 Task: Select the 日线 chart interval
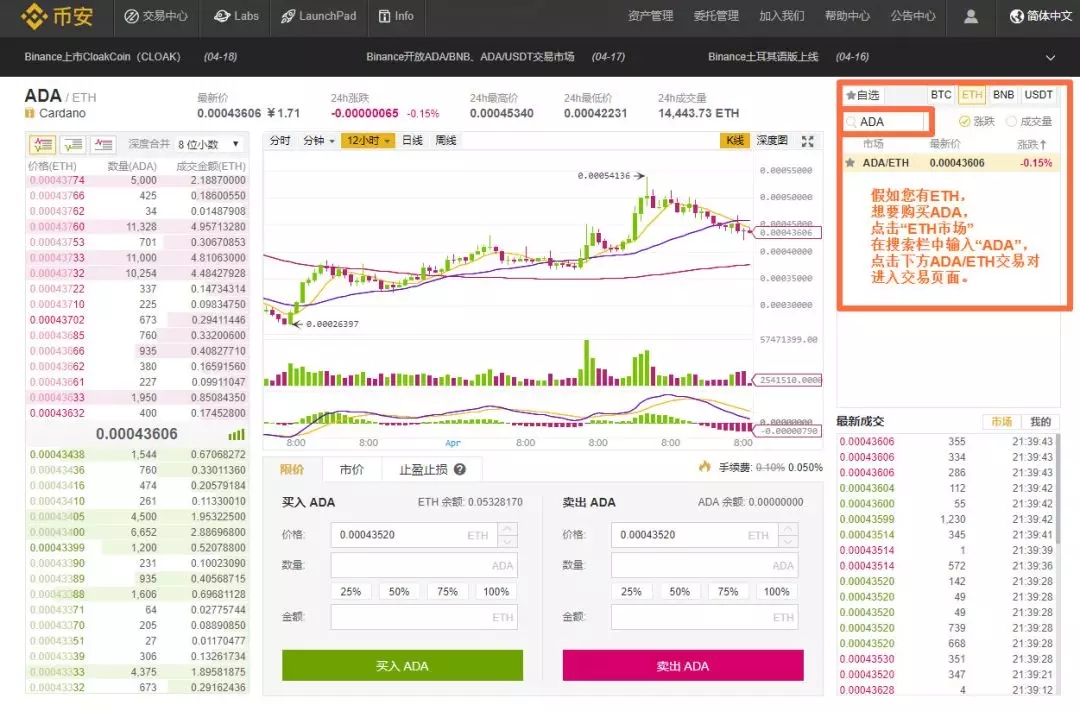pos(412,141)
